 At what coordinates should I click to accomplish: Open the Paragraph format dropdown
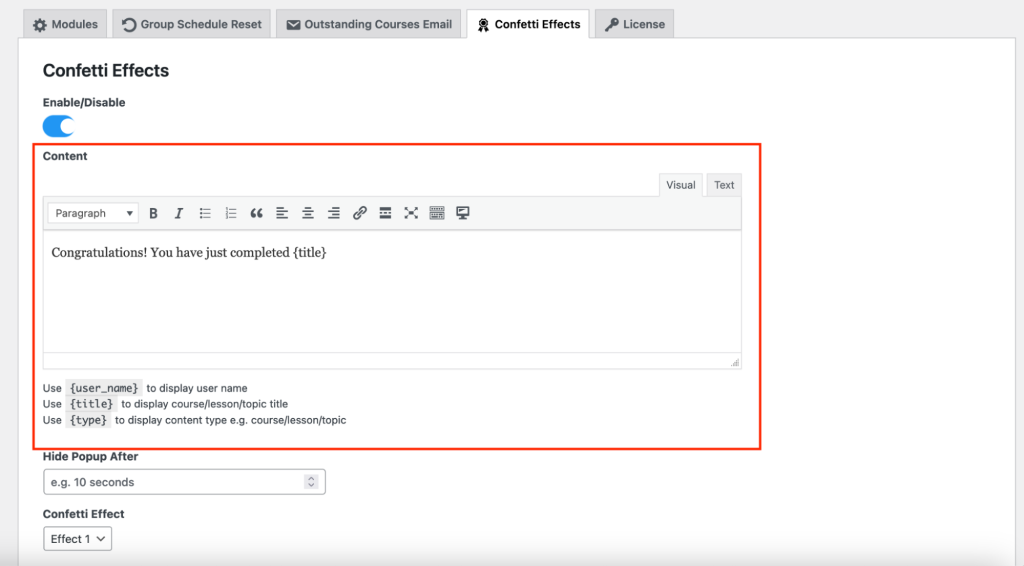coord(94,213)
